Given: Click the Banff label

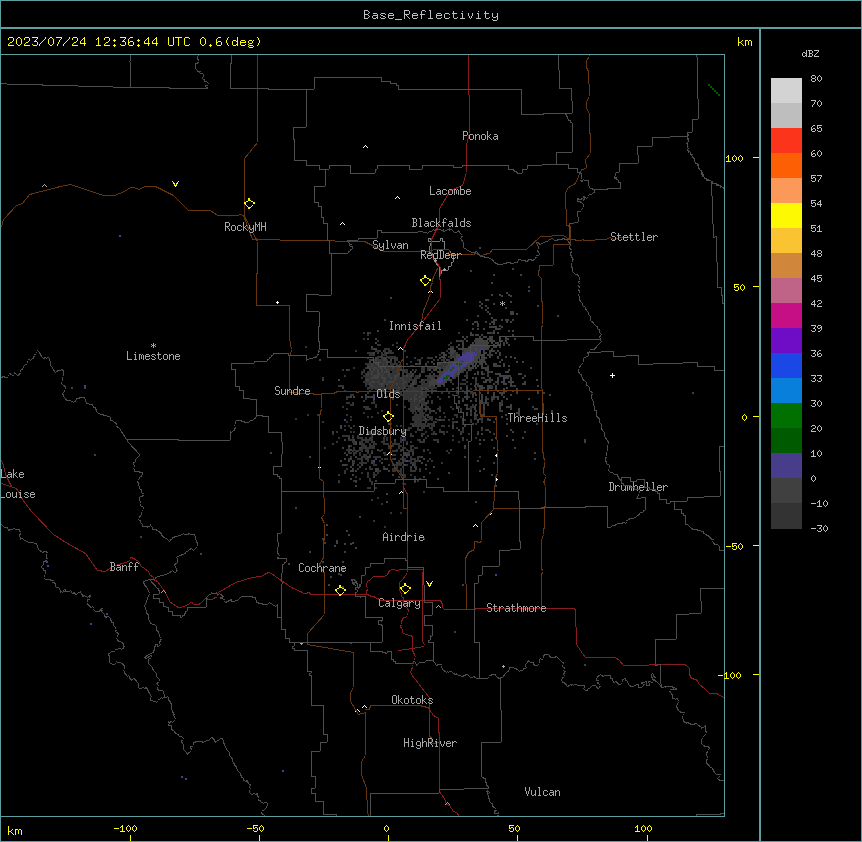Looking at the screenshot, I should coord(124,567).
